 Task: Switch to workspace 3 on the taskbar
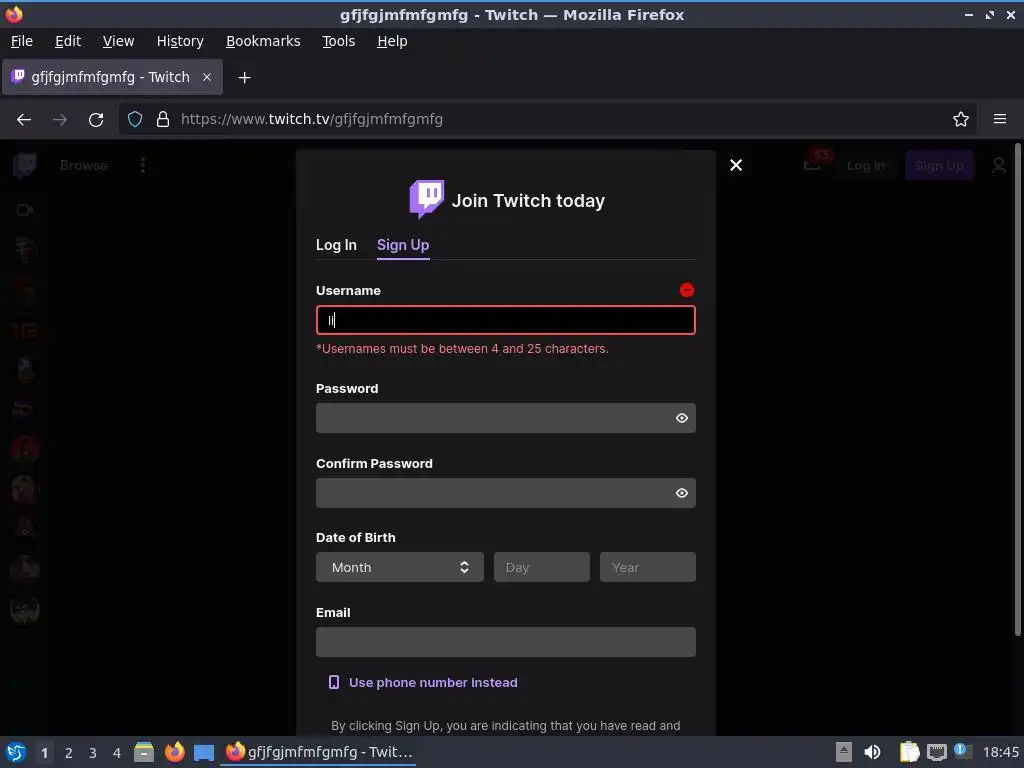pos(93,753)
